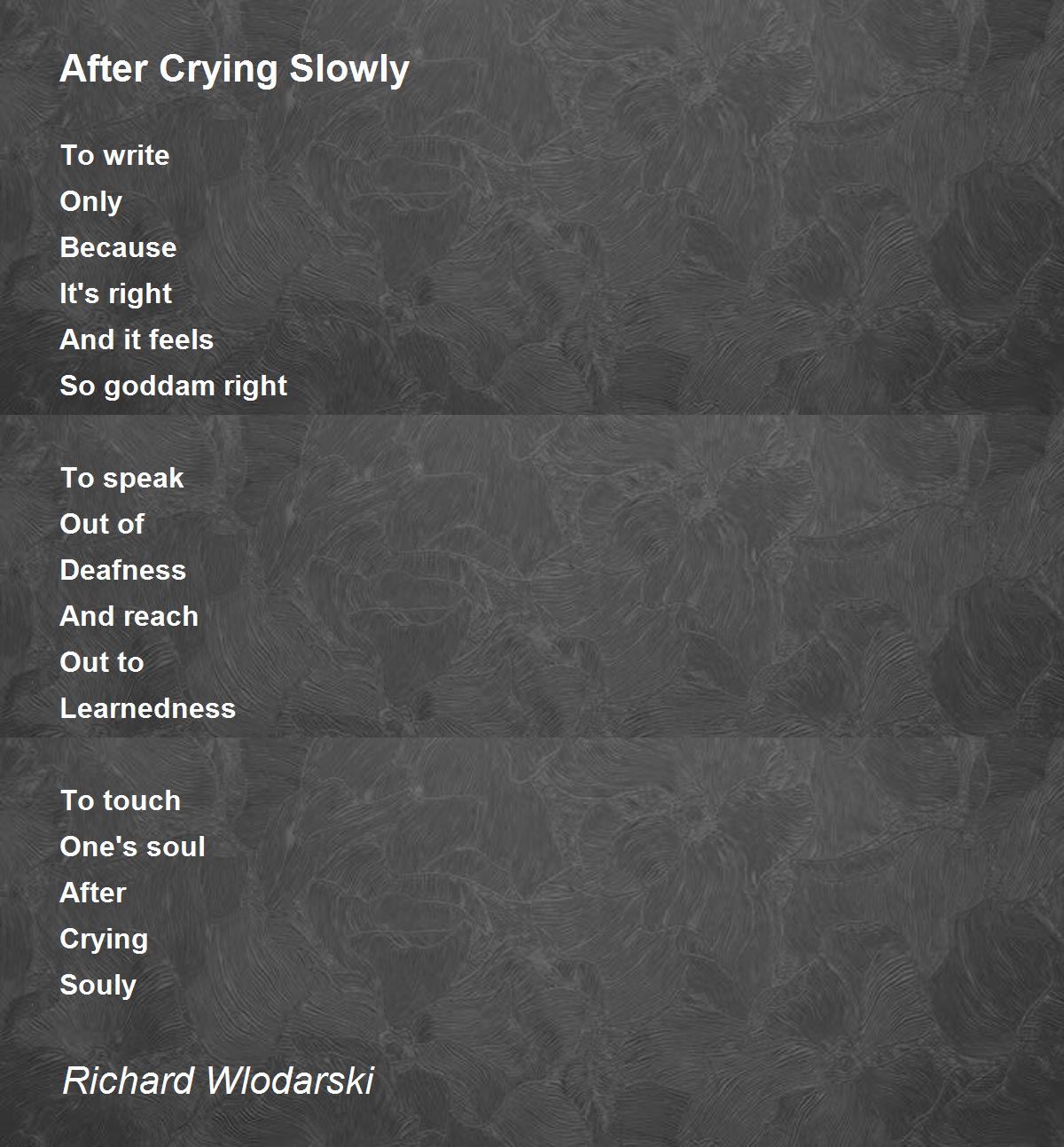The height and width of the screenshot is (1147, 1064).
Task: Click the line To write
Action: [x=114, y=155]
